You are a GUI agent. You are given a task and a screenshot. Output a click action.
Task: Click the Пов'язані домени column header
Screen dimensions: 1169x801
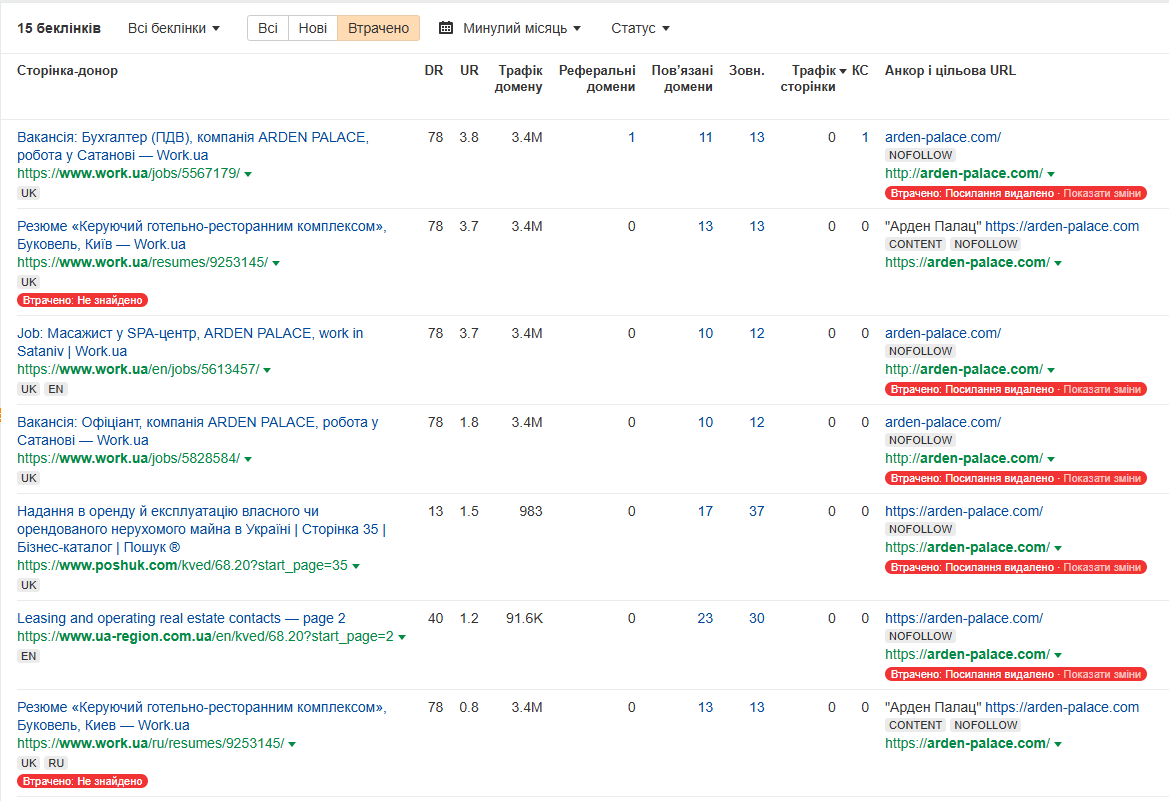[x=682, y=78]
